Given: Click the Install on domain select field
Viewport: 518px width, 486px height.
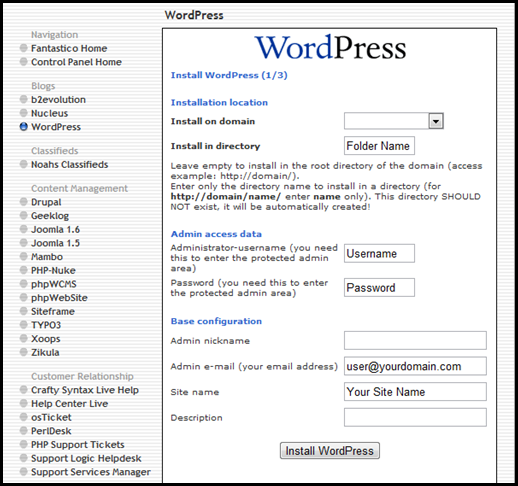Looking at the screenshot, I should pyautogui.click(x=394, y=121).
